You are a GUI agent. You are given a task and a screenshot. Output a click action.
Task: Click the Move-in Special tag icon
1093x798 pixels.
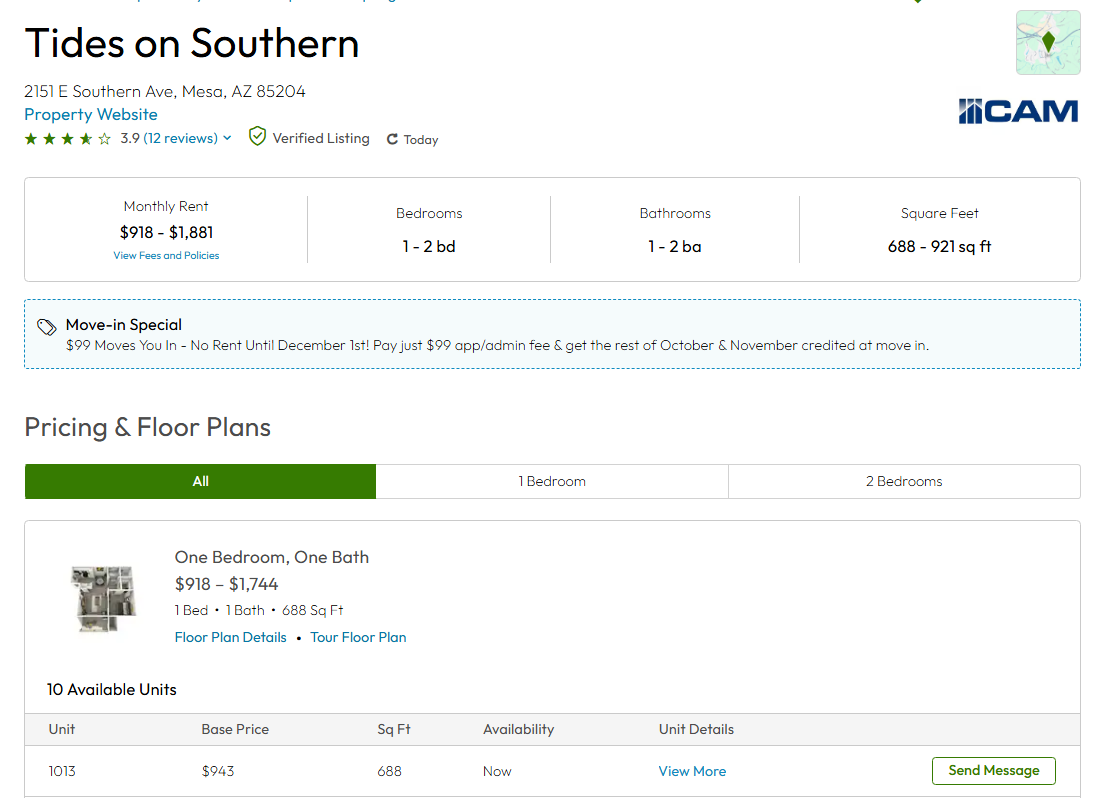tap(46, 327)
